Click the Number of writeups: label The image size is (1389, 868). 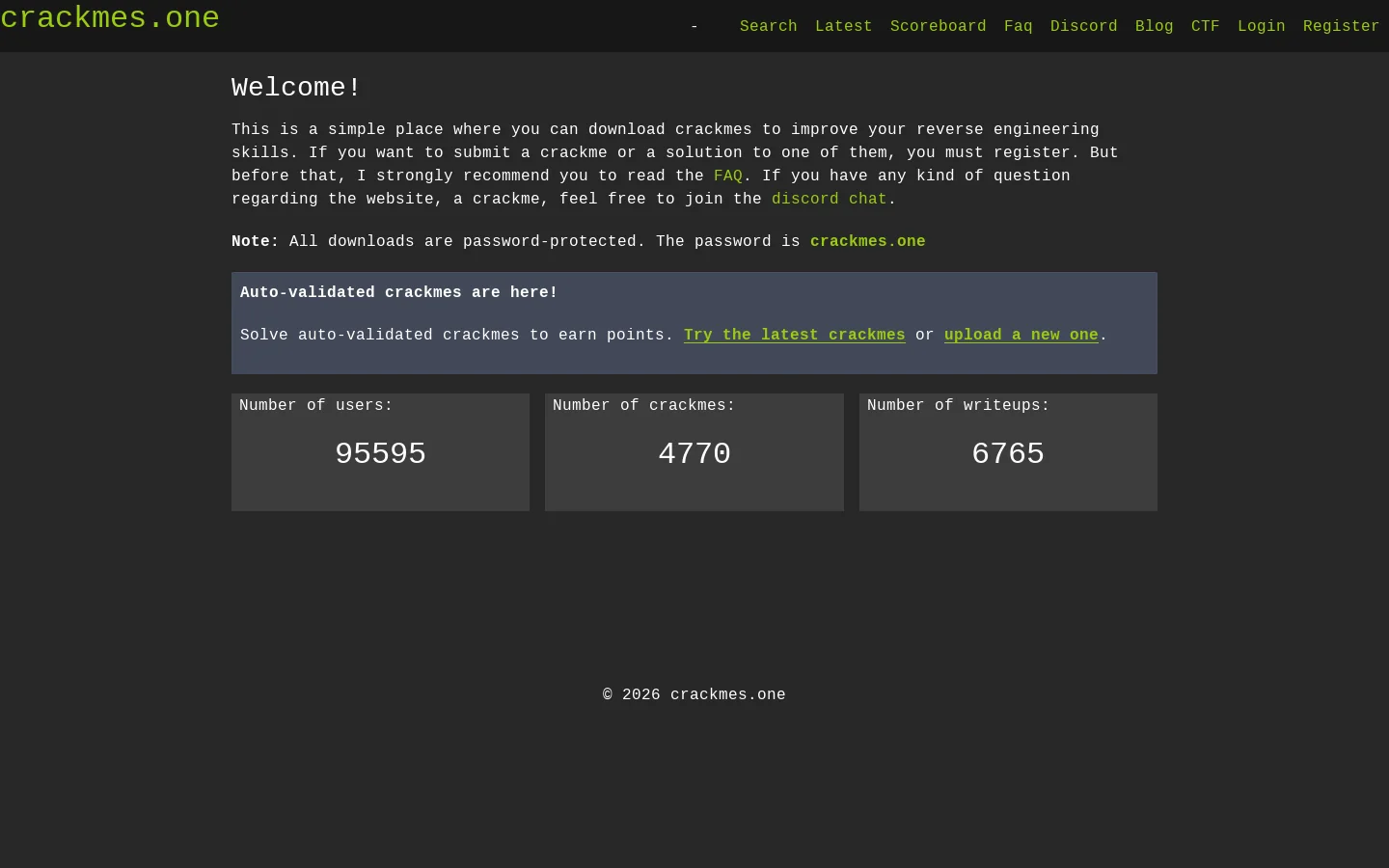click(959, 405)
